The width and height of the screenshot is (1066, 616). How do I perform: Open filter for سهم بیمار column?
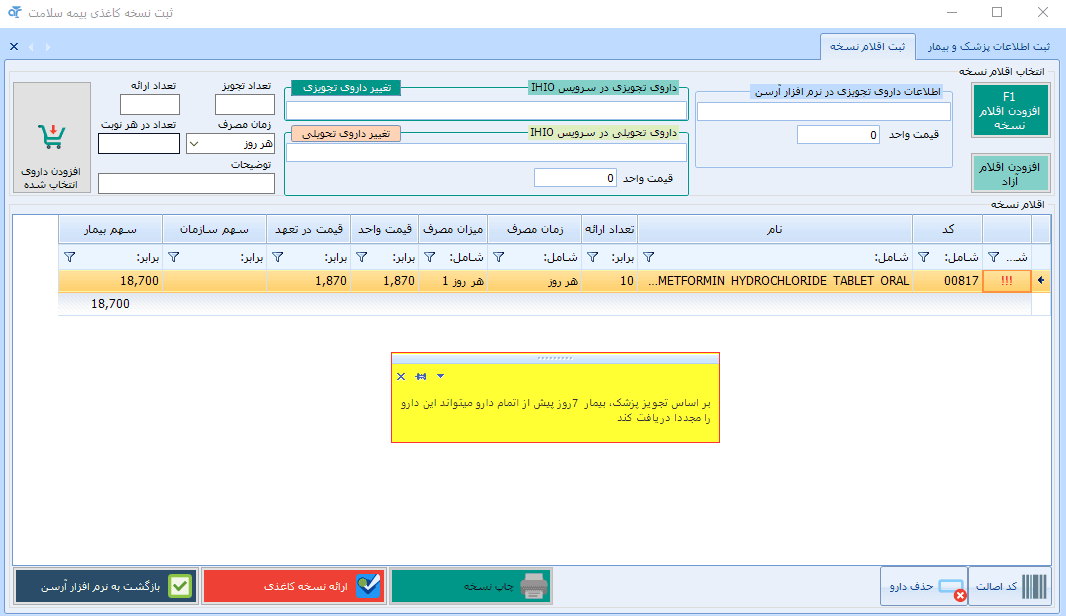click(69, 257)
